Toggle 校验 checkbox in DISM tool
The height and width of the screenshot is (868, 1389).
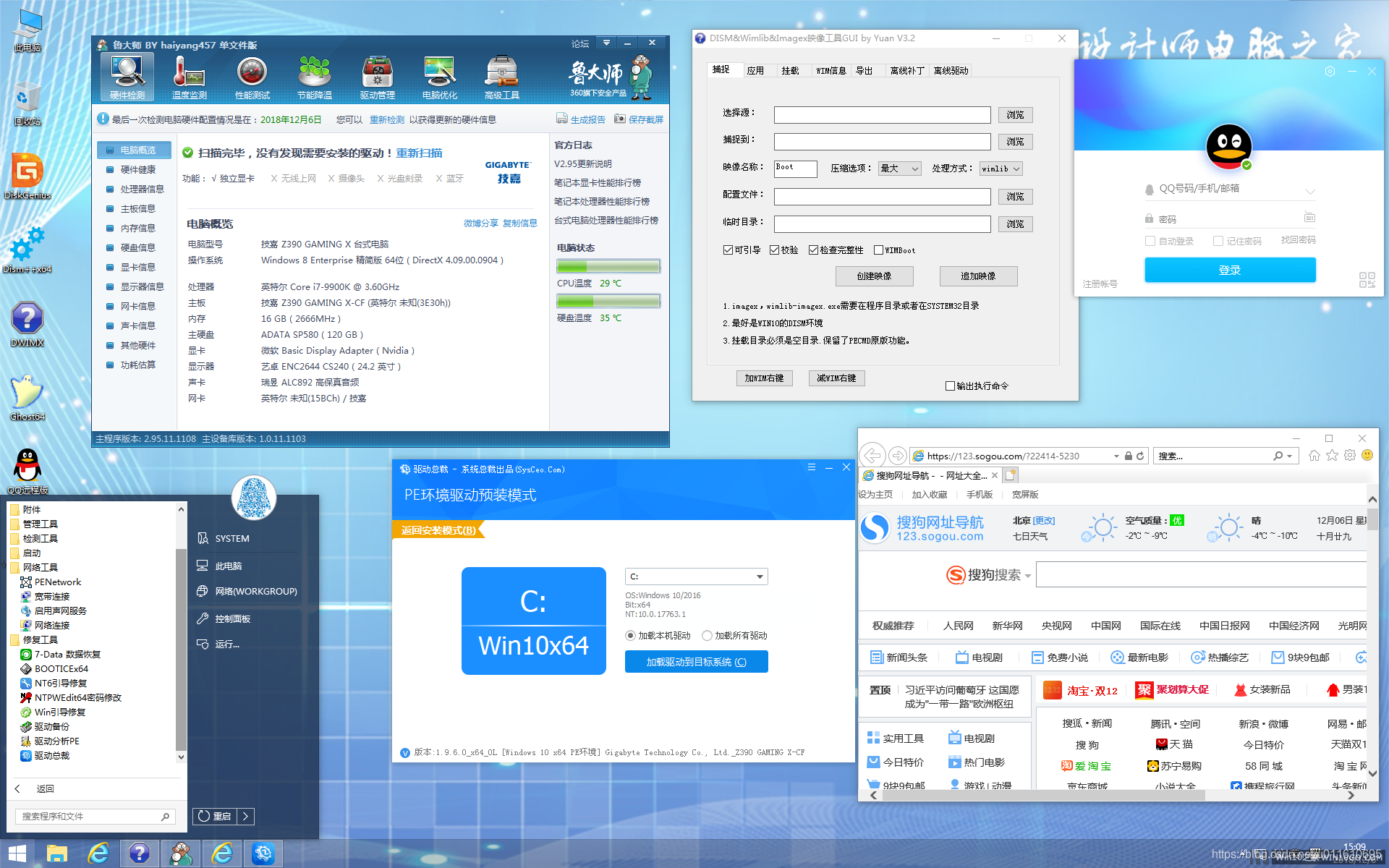[x=774, y=250]
